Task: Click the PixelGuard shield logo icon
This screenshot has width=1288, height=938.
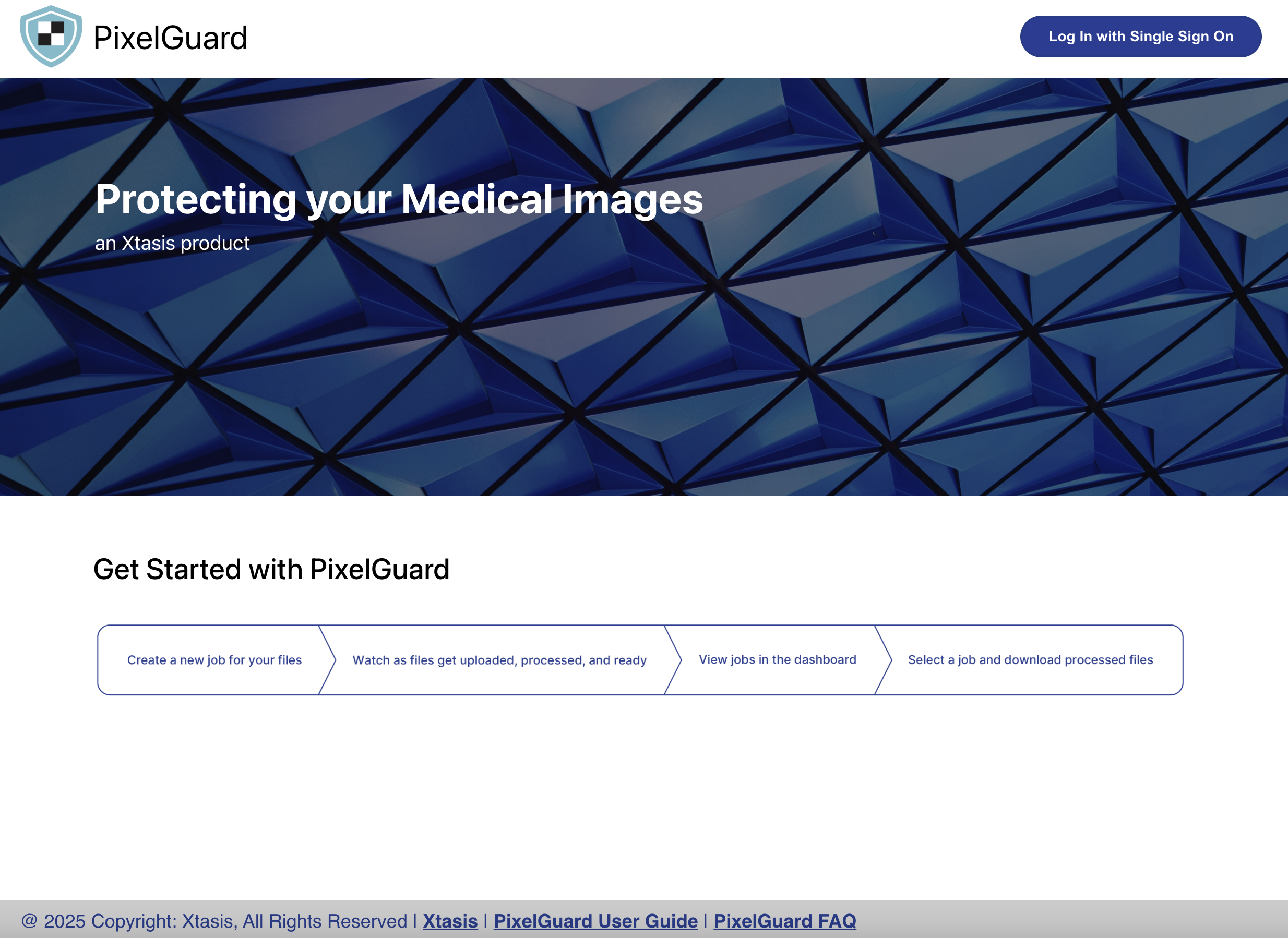Action: (51, 37)
